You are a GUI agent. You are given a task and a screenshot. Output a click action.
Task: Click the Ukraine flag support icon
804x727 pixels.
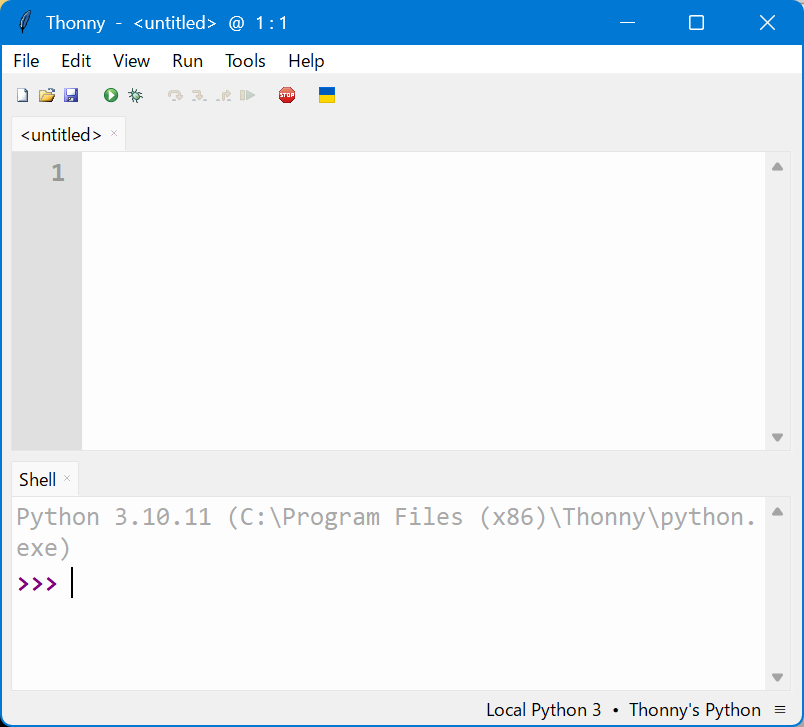click(x=327, y=95)
